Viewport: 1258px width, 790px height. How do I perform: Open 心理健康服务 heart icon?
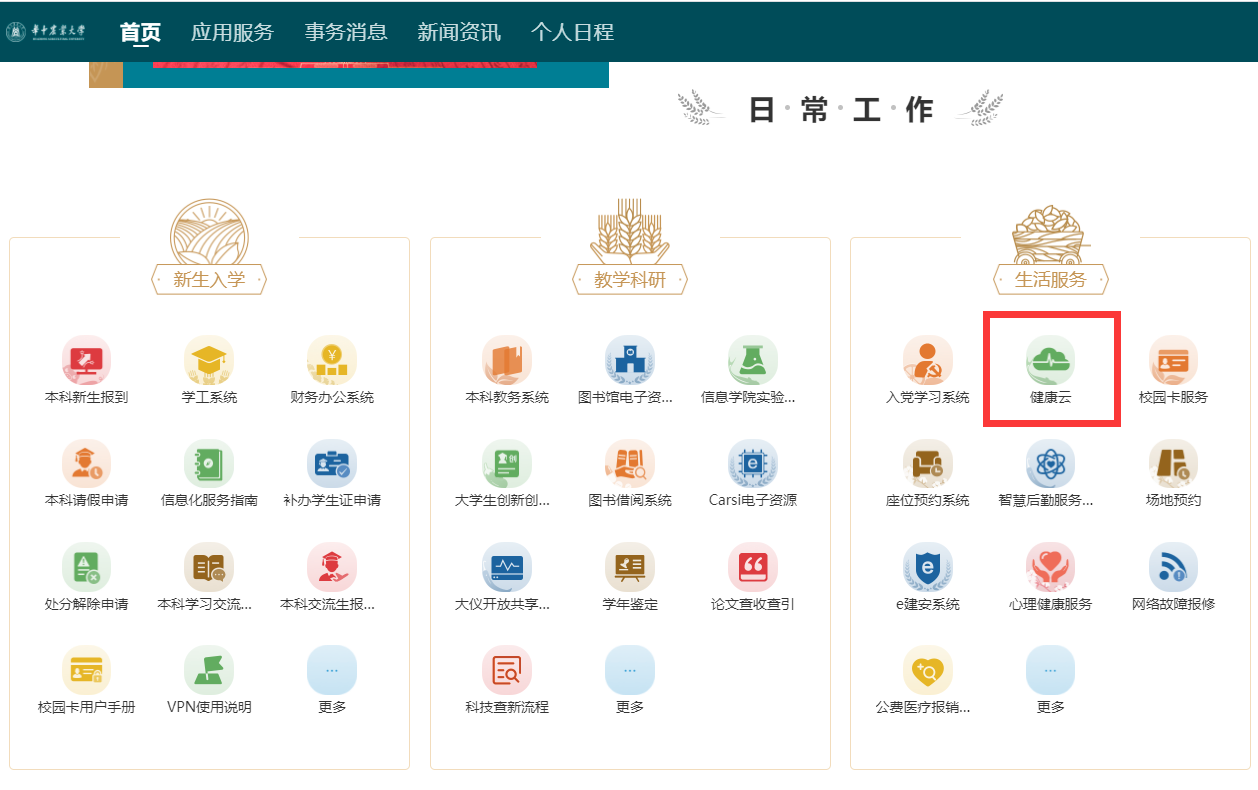pos(1050,569)
